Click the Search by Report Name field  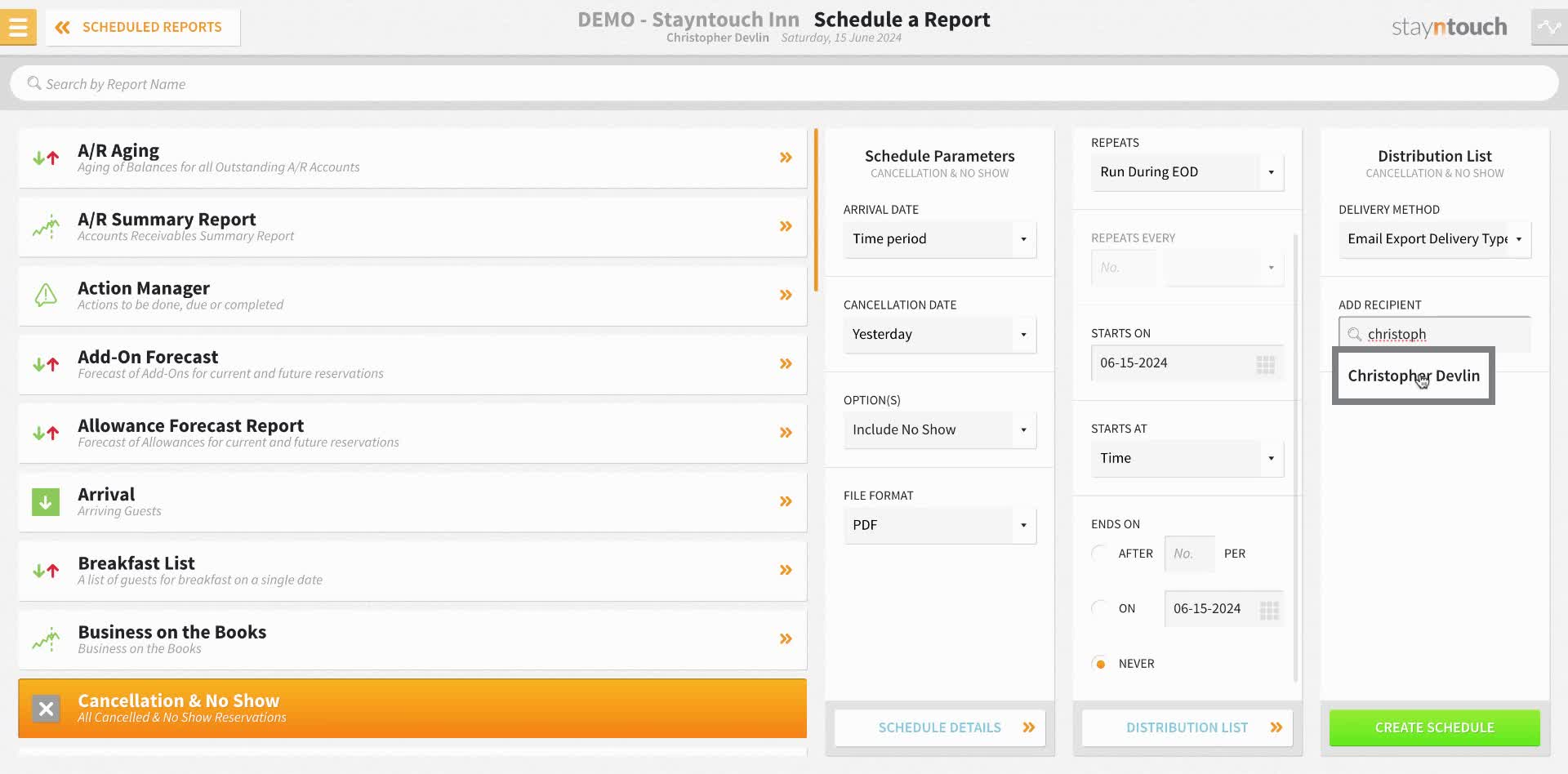click(784, 83)
